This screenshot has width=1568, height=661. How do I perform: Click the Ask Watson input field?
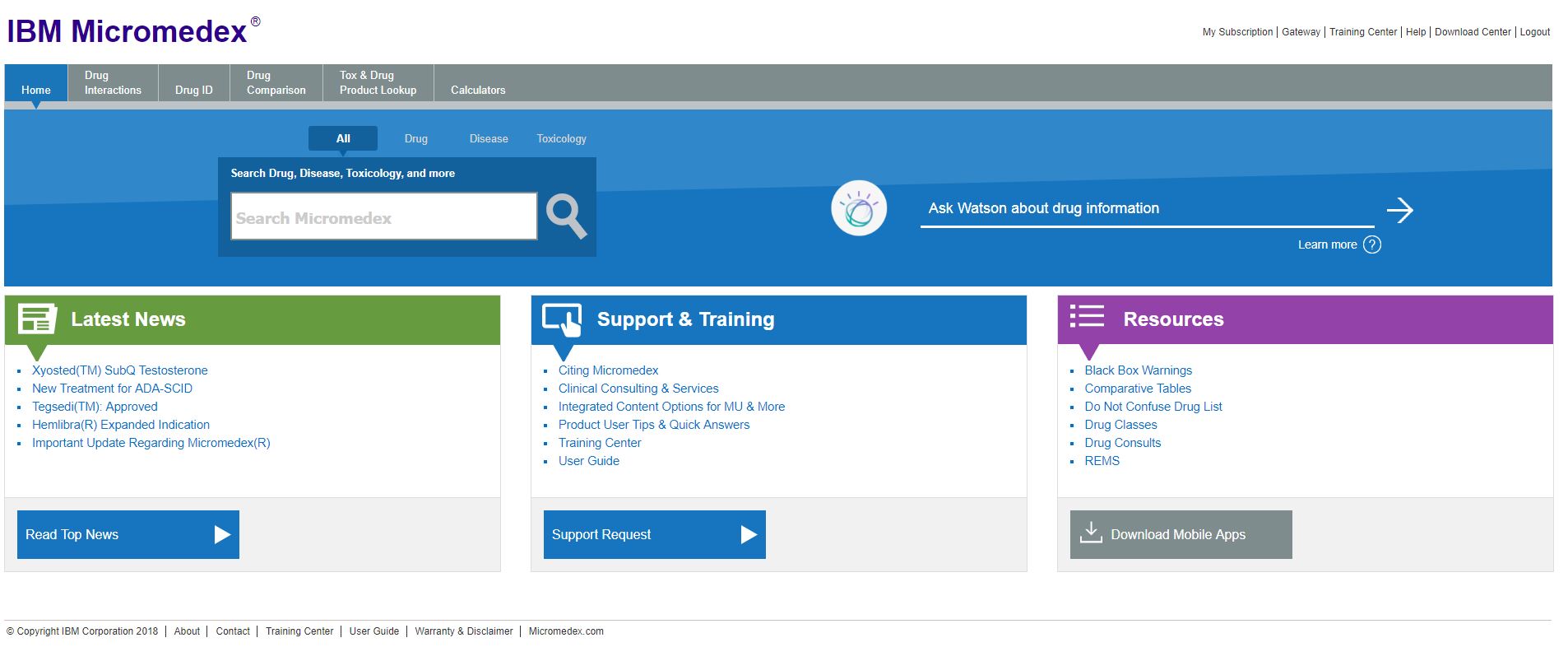coord(1148,208)
